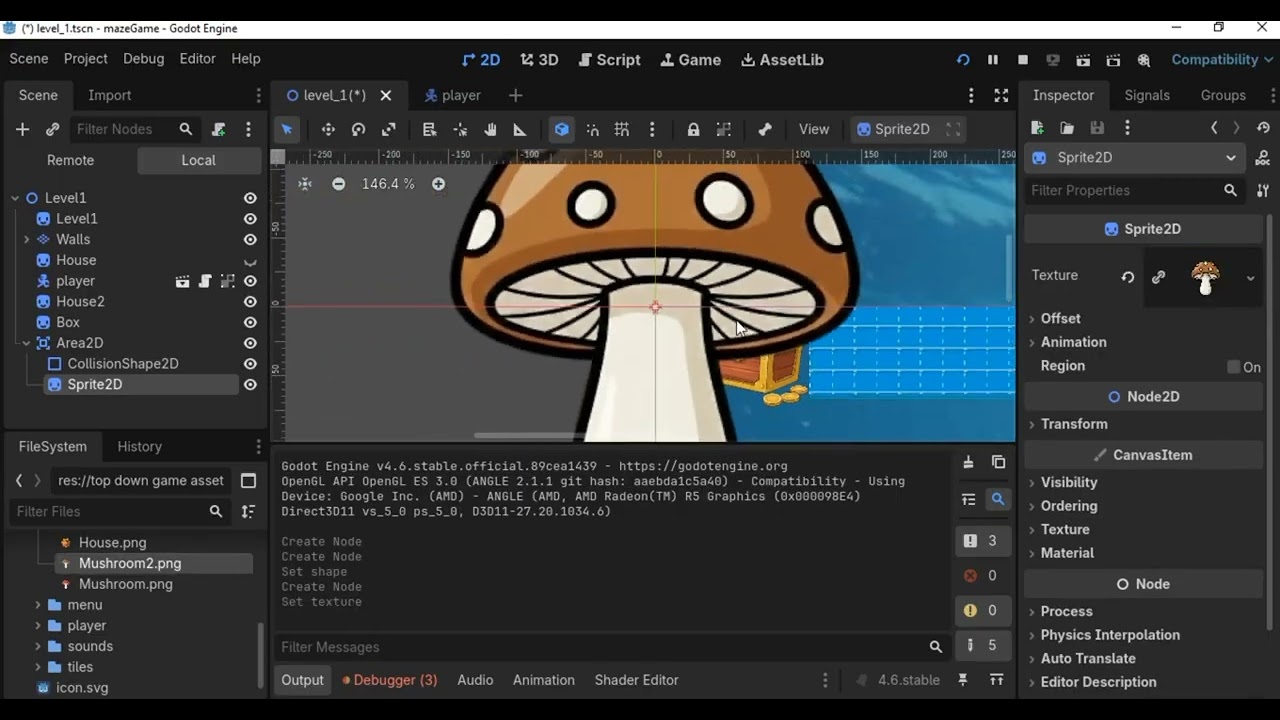This screenshot has height=720, width=1280.
Task: Select the Pan hand tool
Action: pyautogui.click(x=490, y=129)
